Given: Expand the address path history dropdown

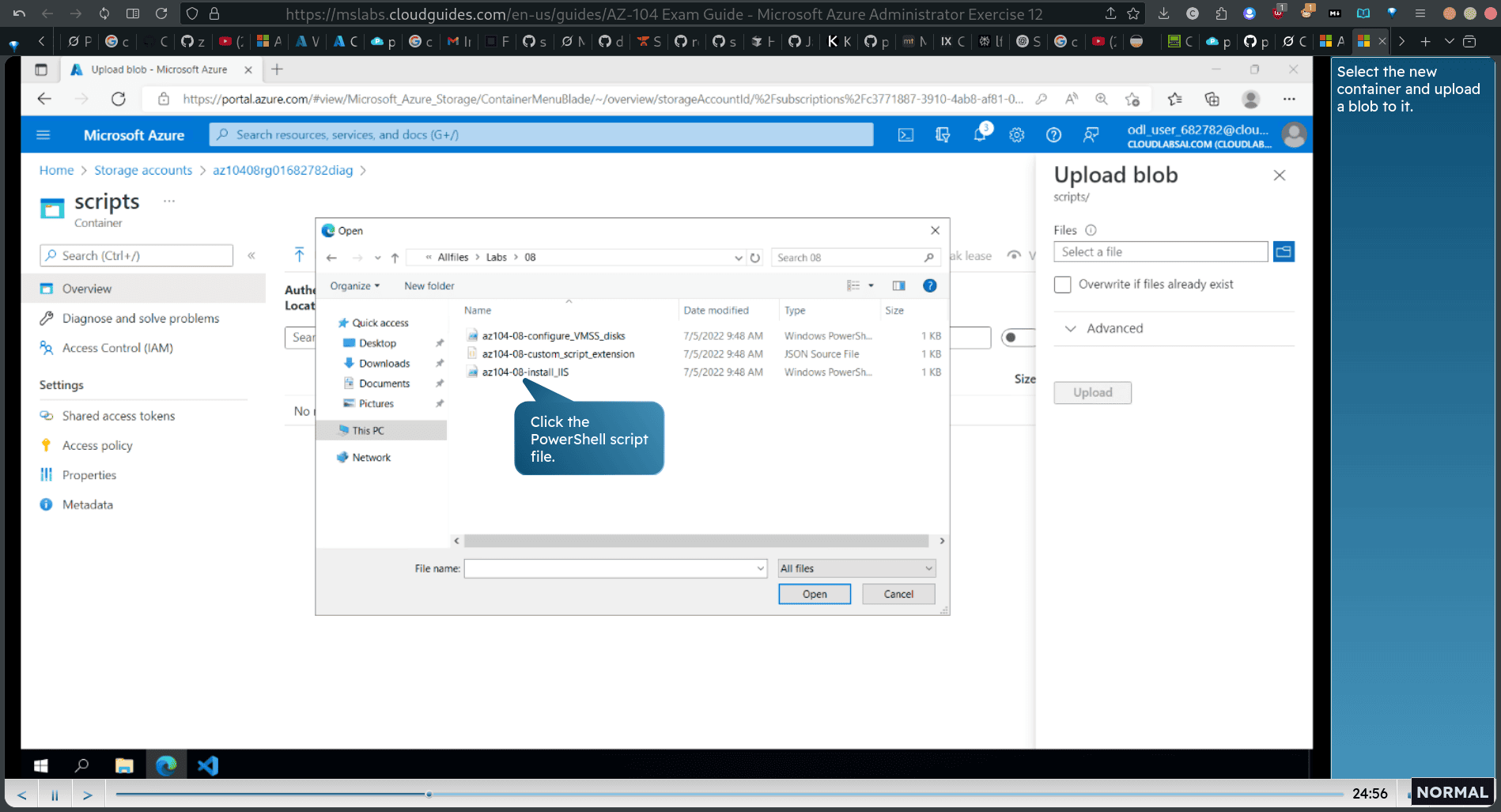Looking at the screenshot, I should coord(738,258).
